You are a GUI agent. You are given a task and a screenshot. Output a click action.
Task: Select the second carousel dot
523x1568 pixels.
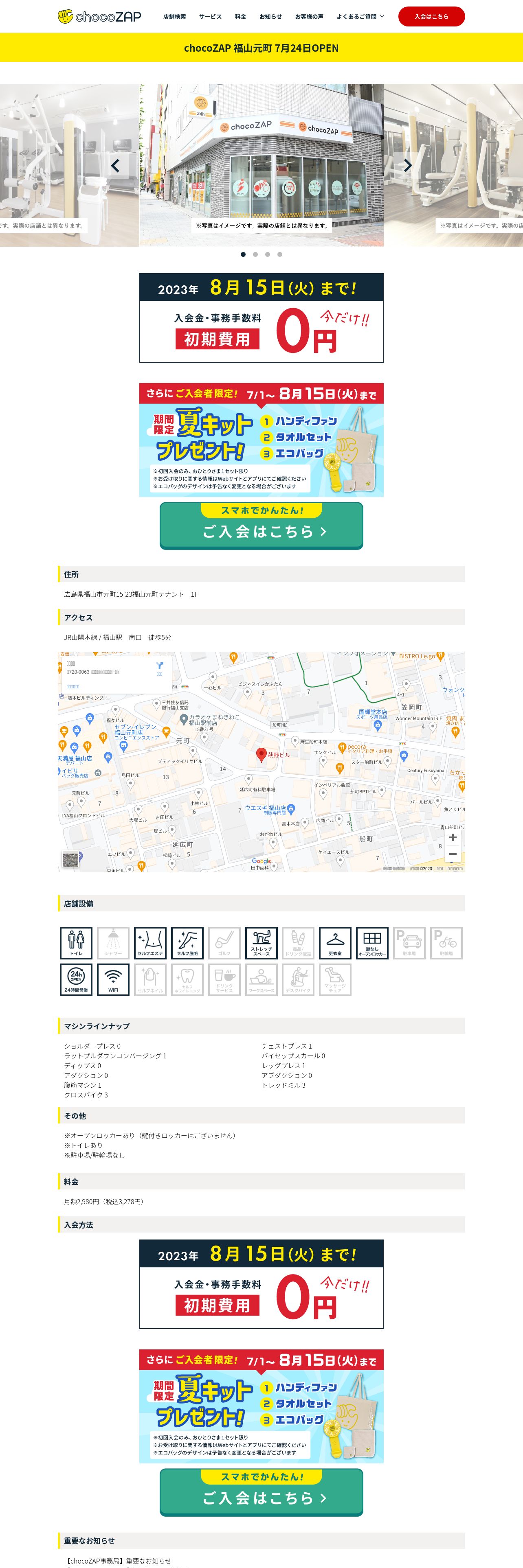click(255, 254)
